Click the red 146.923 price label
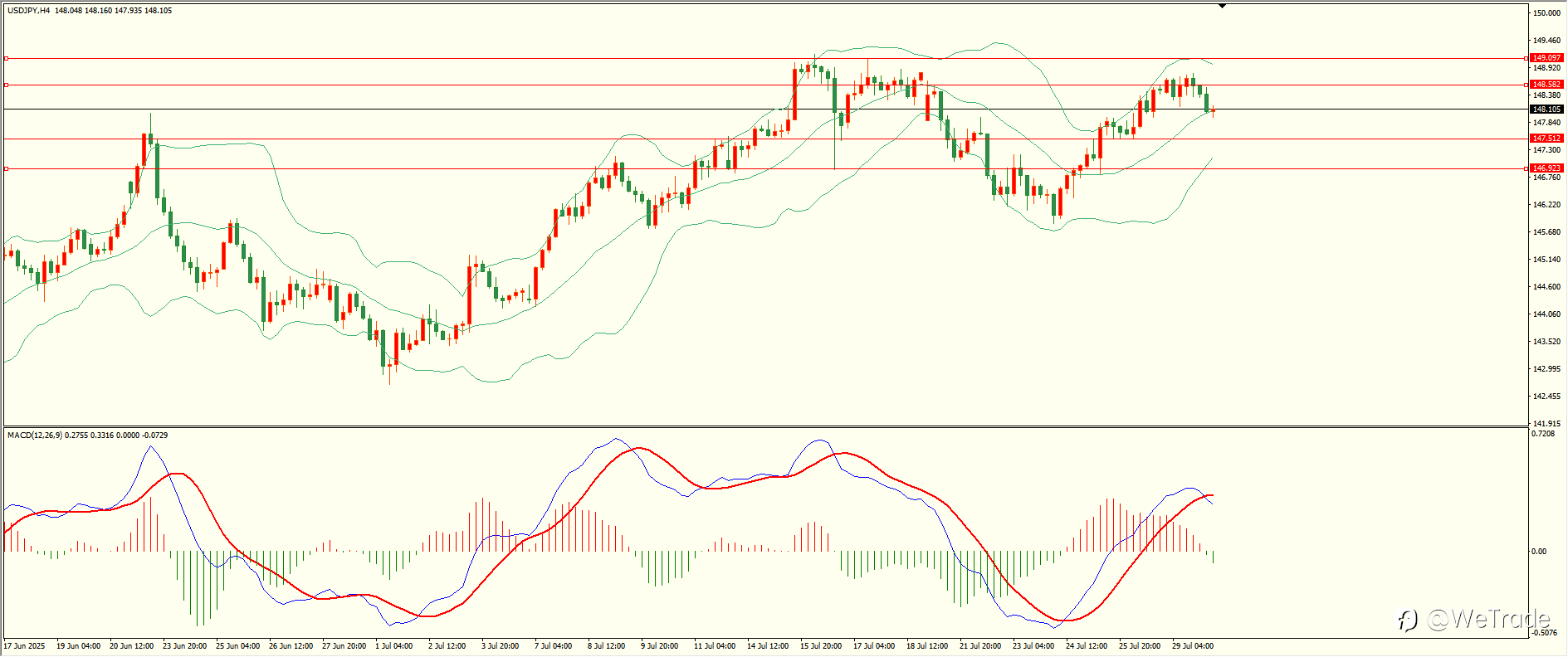This screenshot has height=657, width=1568. click(1546, 168)
